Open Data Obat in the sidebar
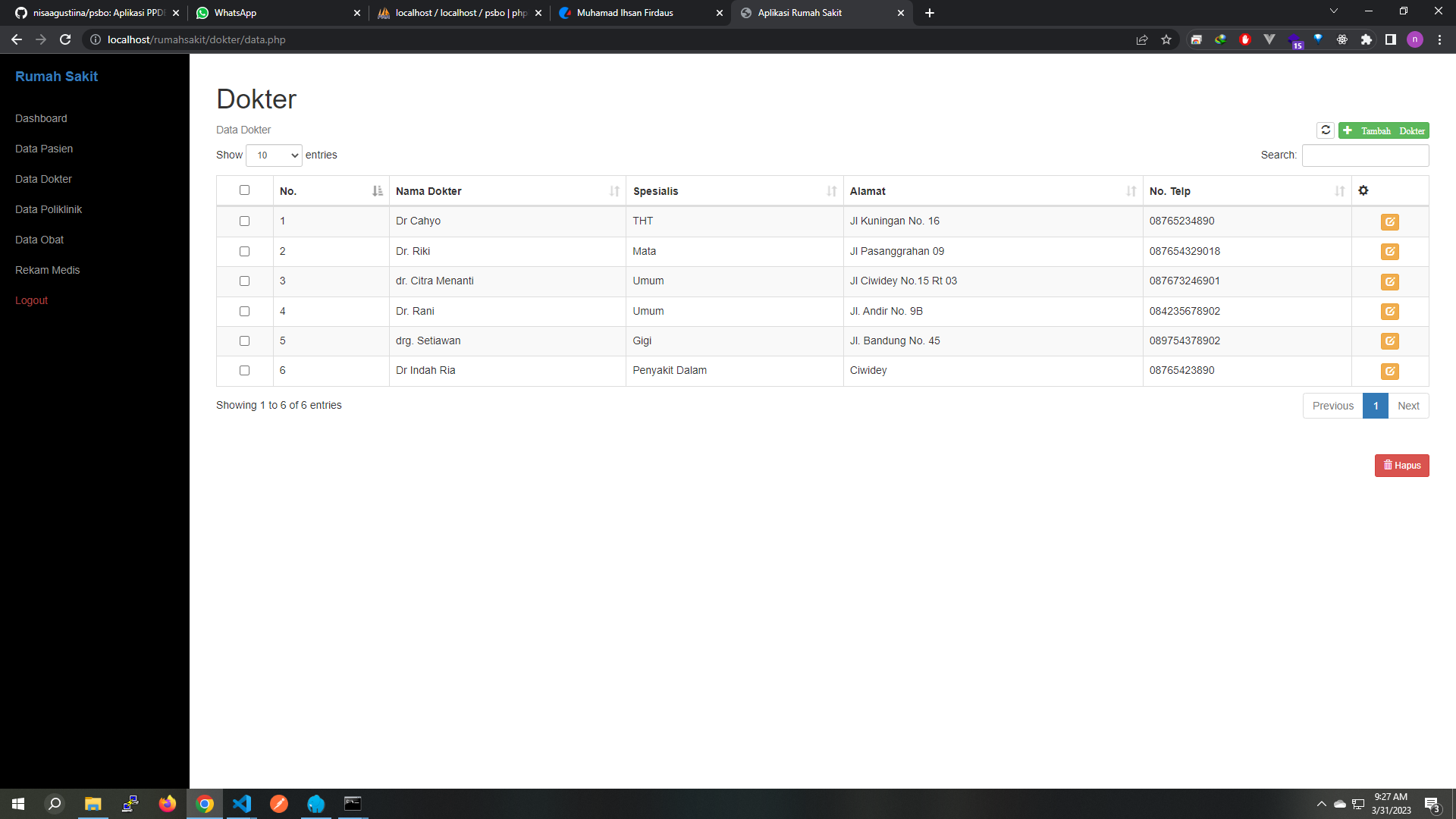The width and height of the screenshot is (1456, 819). click(x=39, y=240)
